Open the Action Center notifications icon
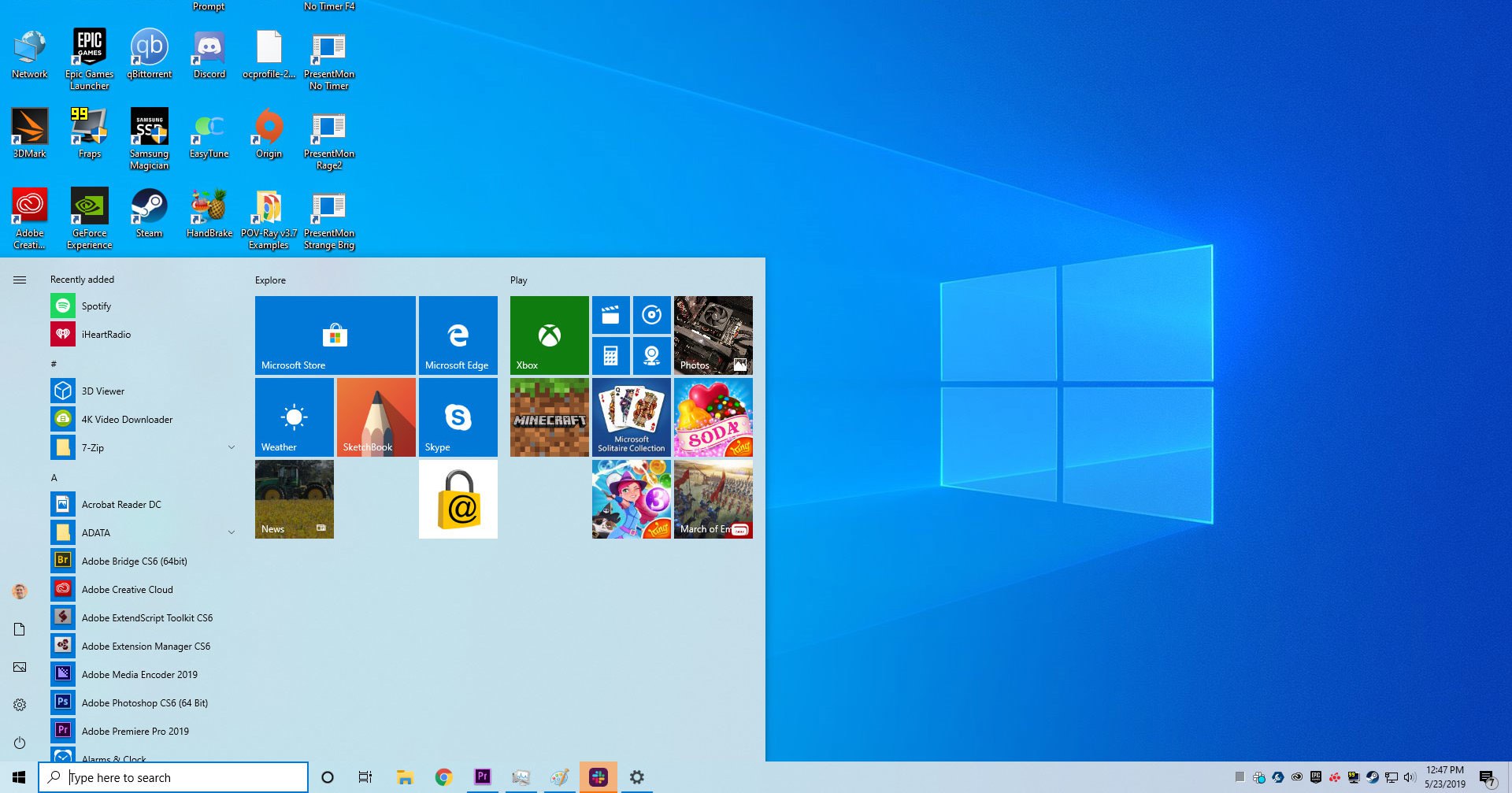Viewport: 1512px width, 793px height. pyautogui.click(x=1488, y=778)
